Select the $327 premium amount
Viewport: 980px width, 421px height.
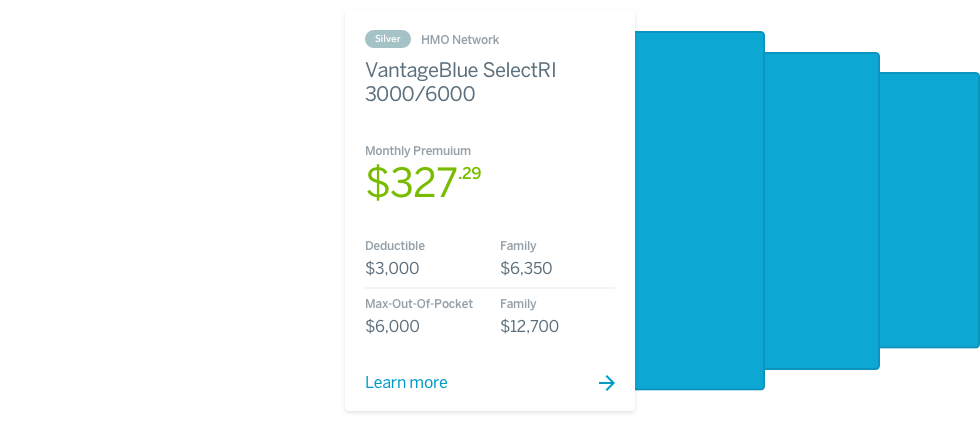pyautogui.click(x=411, y=183)
